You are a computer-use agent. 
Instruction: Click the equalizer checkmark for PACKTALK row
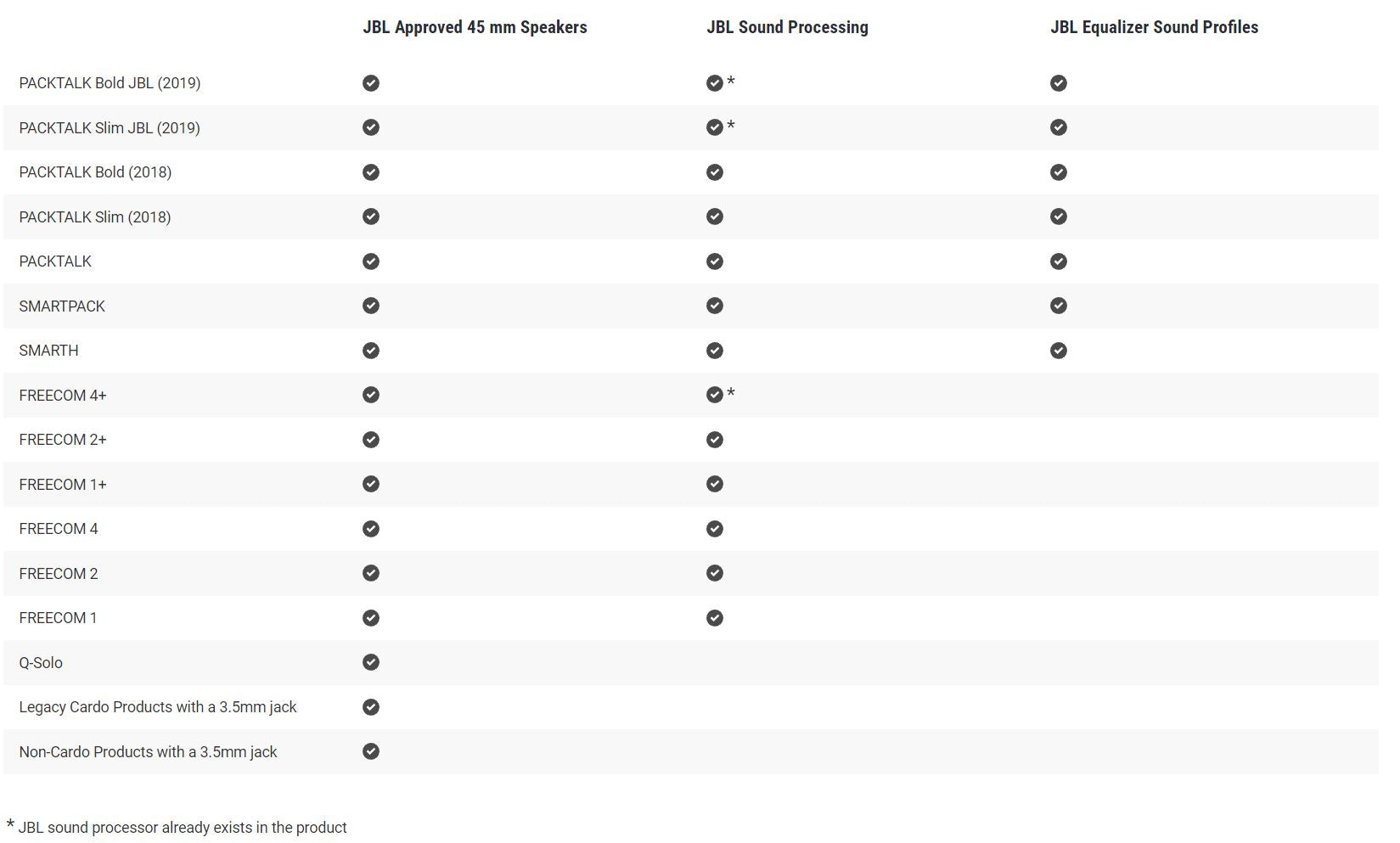pyautogui.click(x=1058, y=261)
